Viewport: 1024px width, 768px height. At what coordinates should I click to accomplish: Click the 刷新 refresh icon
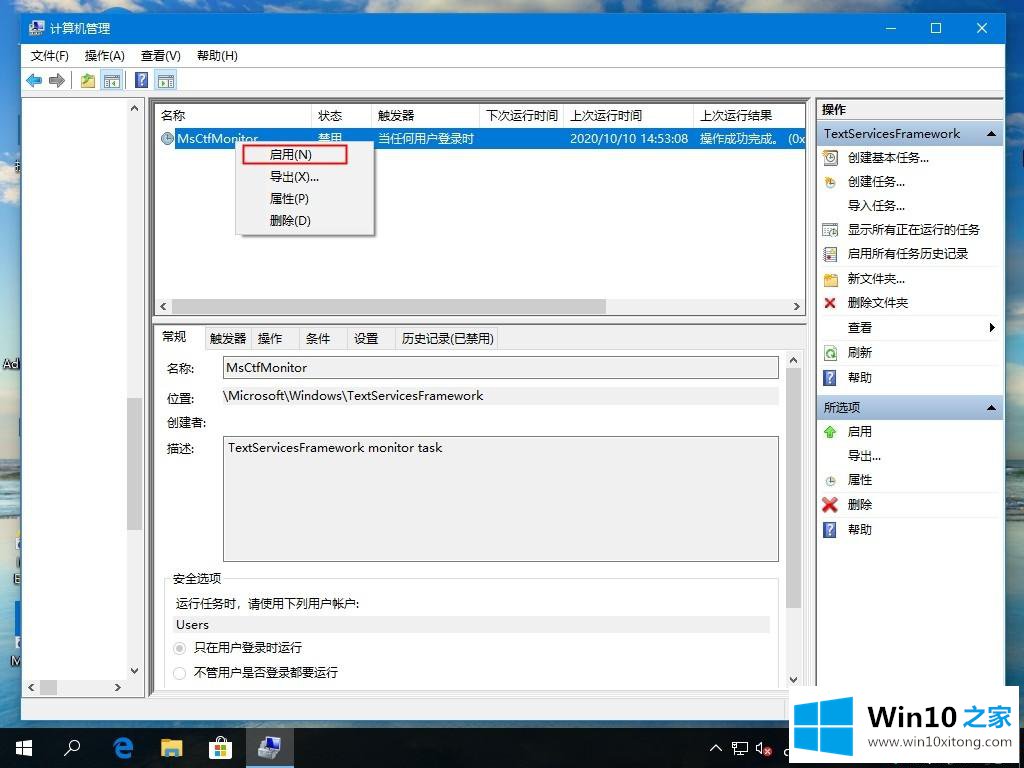[x=830, y=353]
